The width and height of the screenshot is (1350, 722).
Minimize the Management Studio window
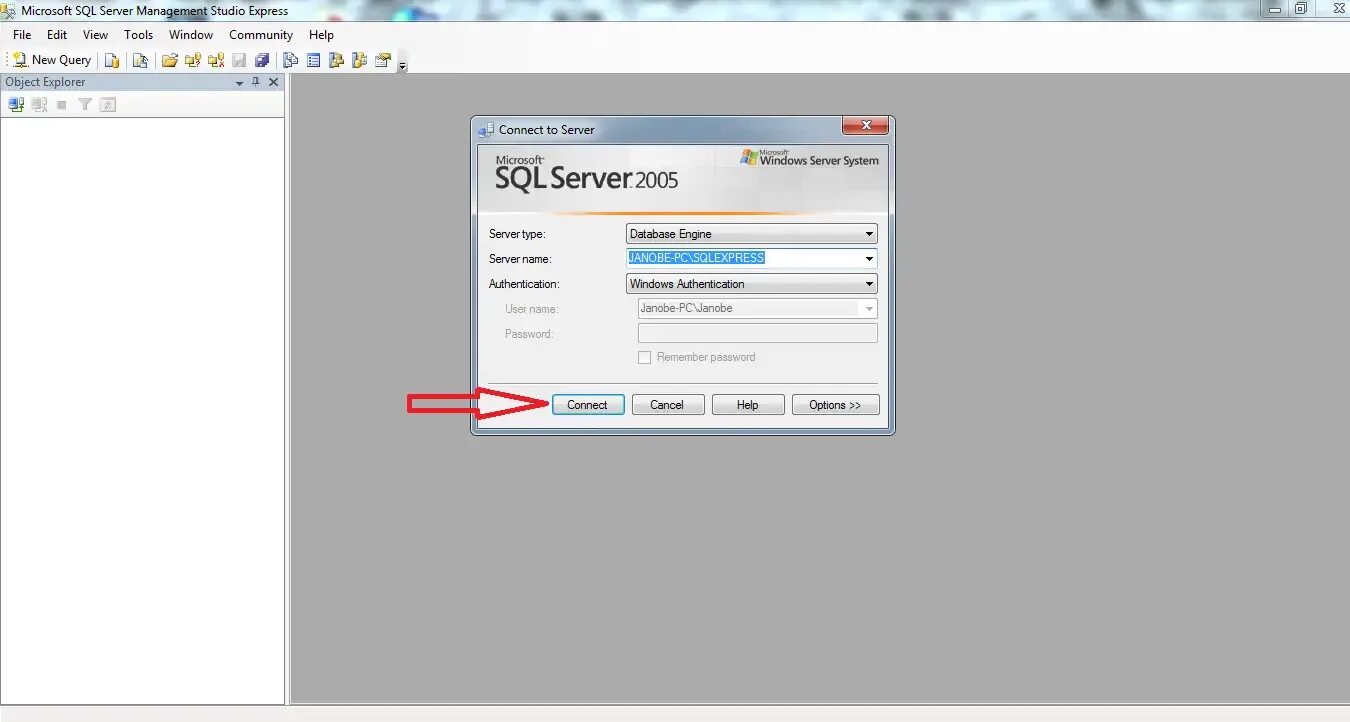pyautogui.click(x=1275, y=9)
